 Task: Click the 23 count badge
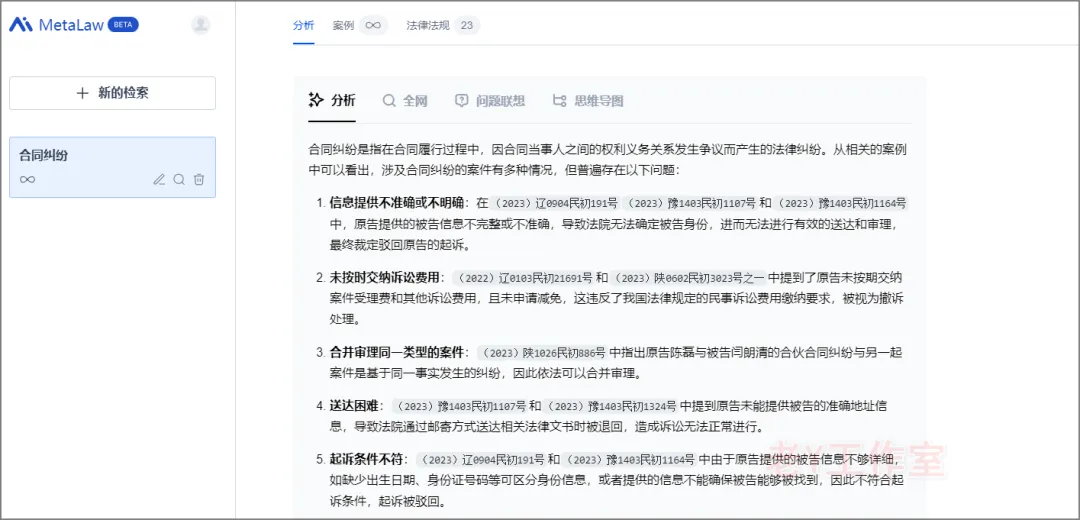pos(467,25)
